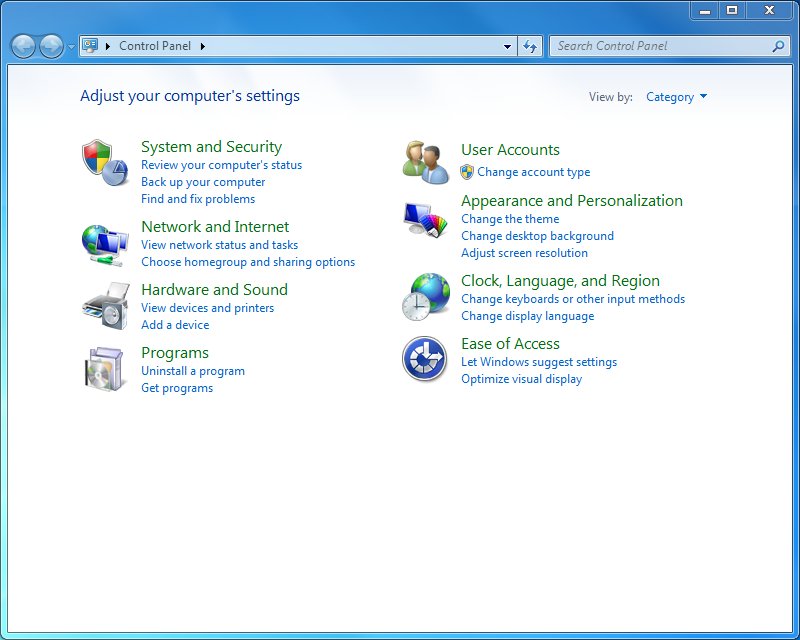Click the User Accounts people icon
This screenshot has height=640, width=800.
426,162
